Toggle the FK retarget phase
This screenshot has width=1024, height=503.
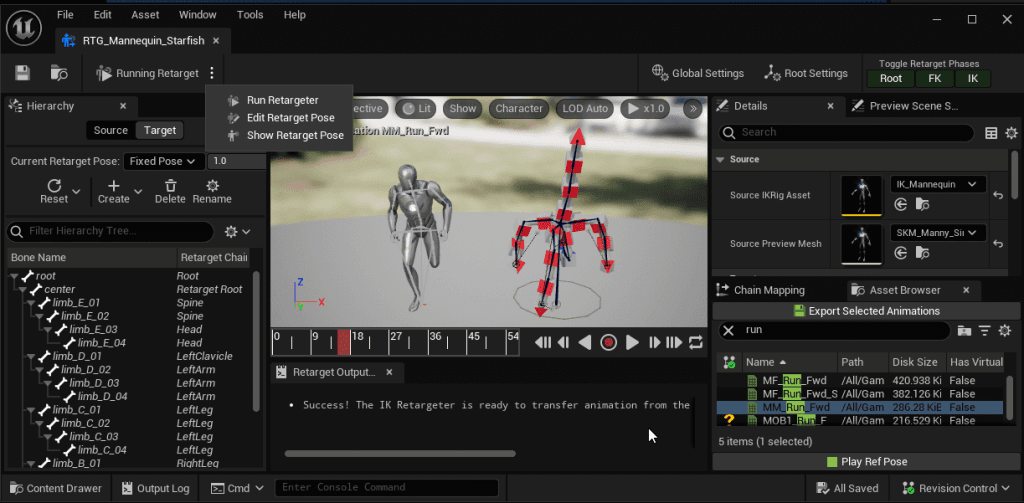935,78
